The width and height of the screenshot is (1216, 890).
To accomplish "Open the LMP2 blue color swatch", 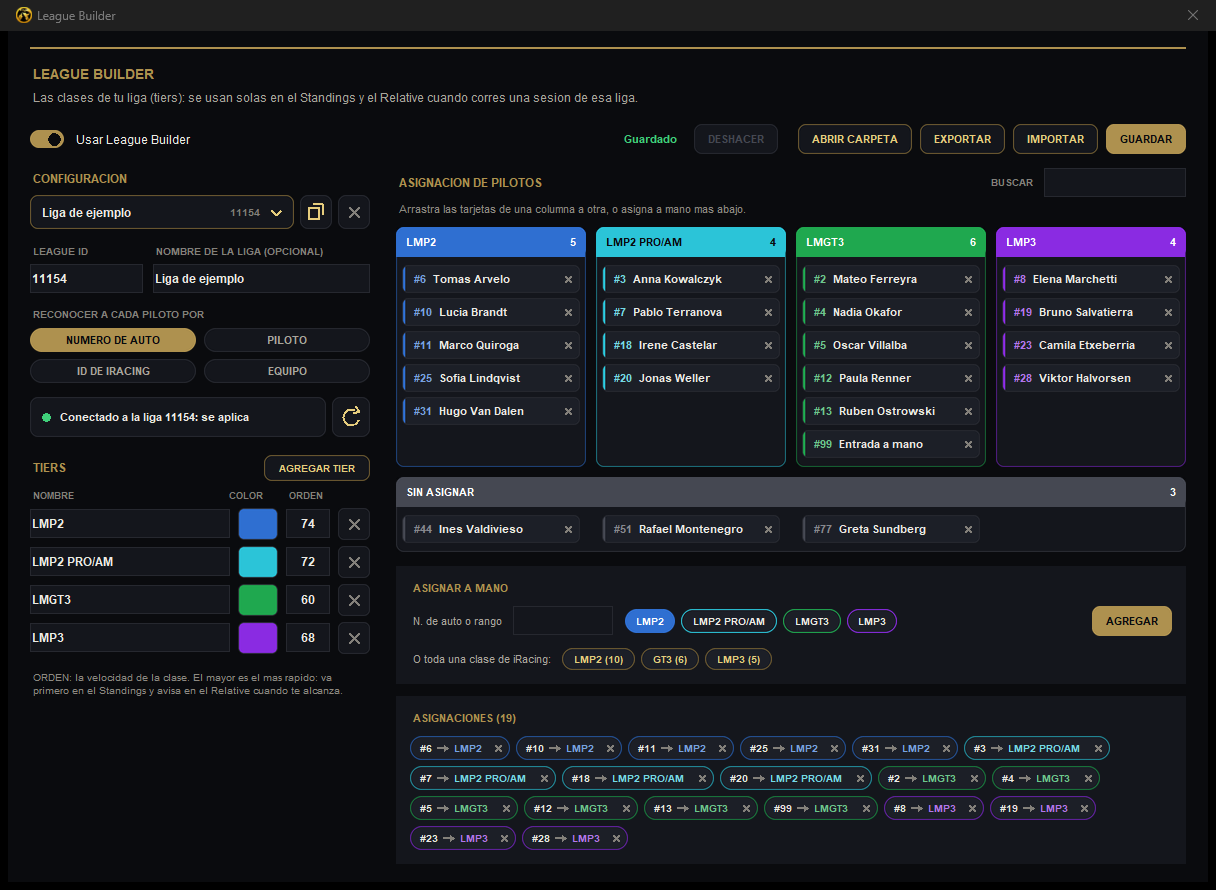I will [x=258, y=524].
